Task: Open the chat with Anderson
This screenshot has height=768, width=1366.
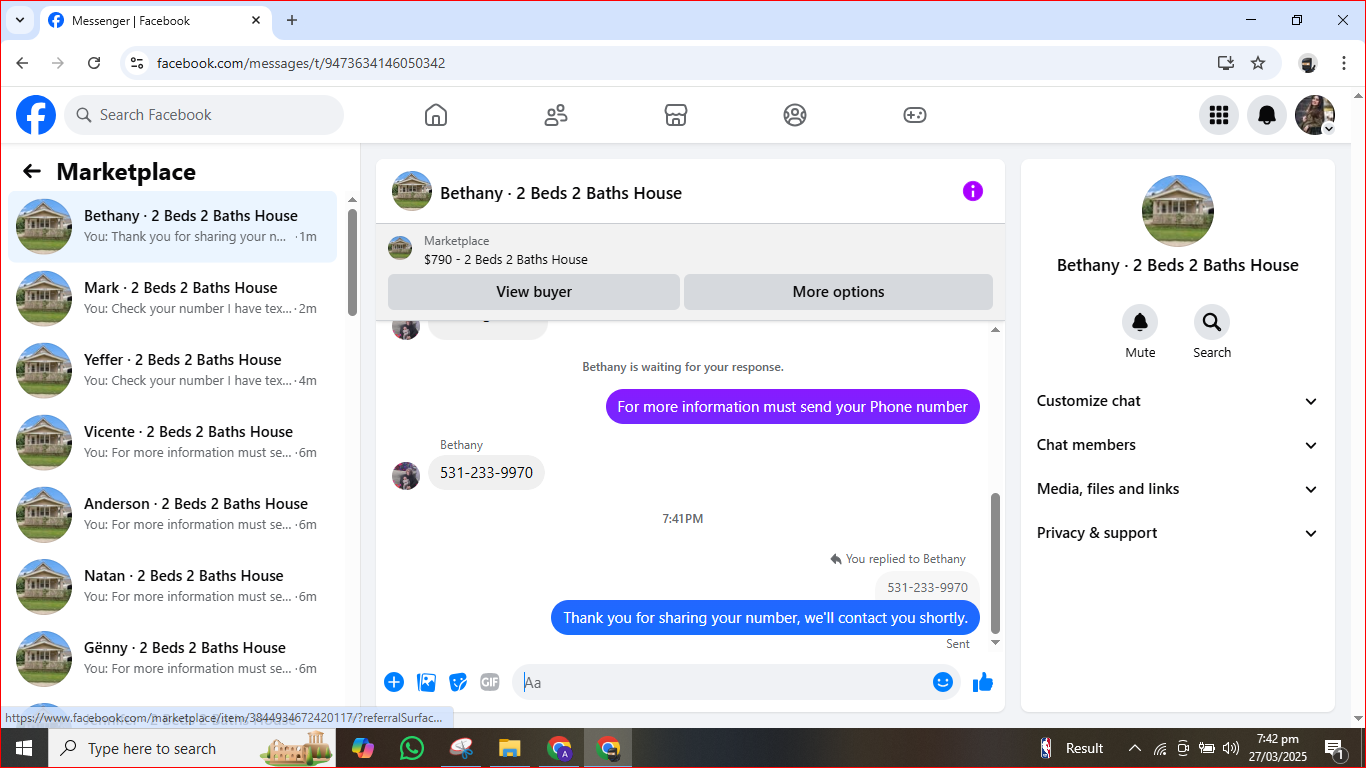Action: tap(172, 514)
